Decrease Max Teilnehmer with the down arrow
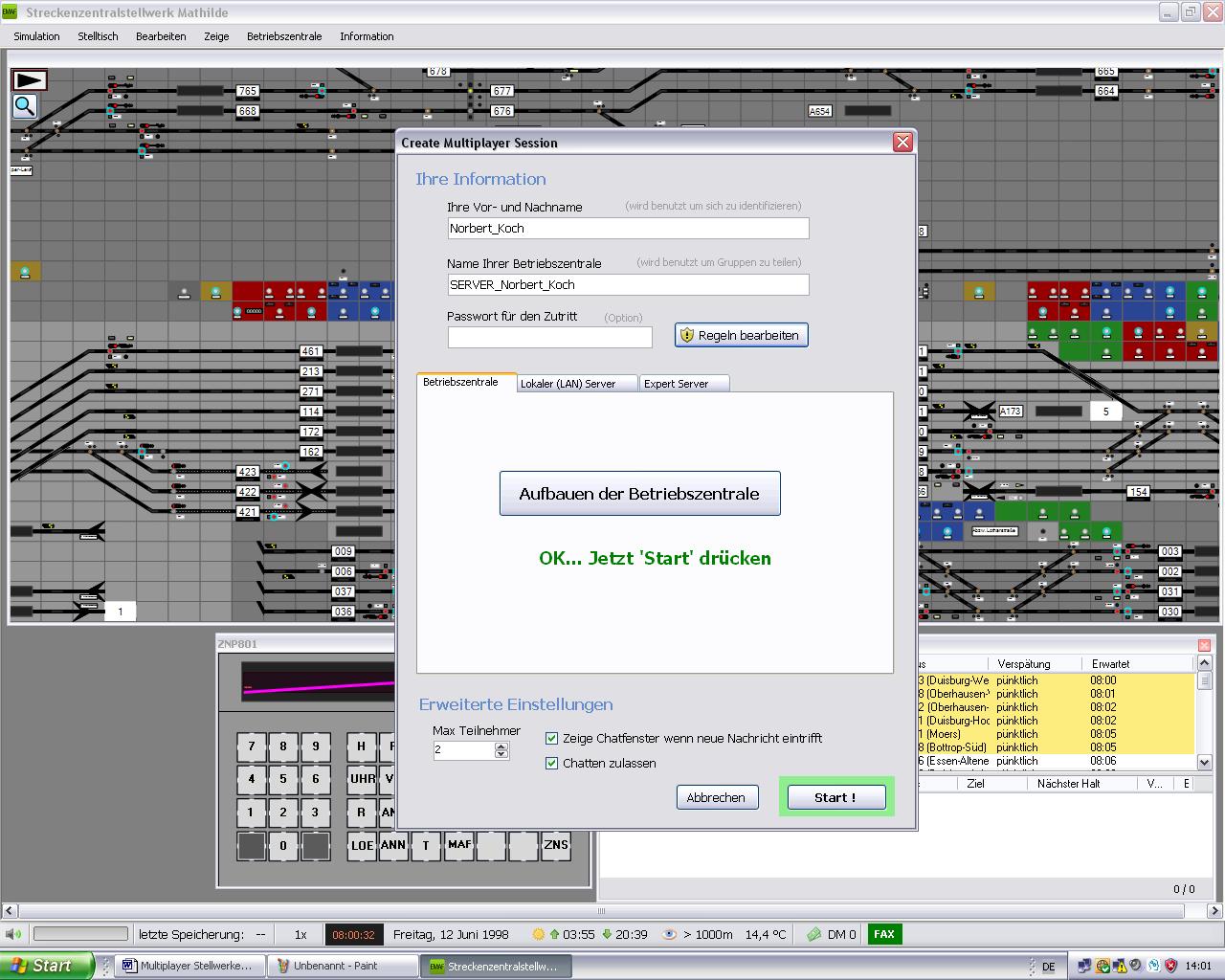 (501, 755)
